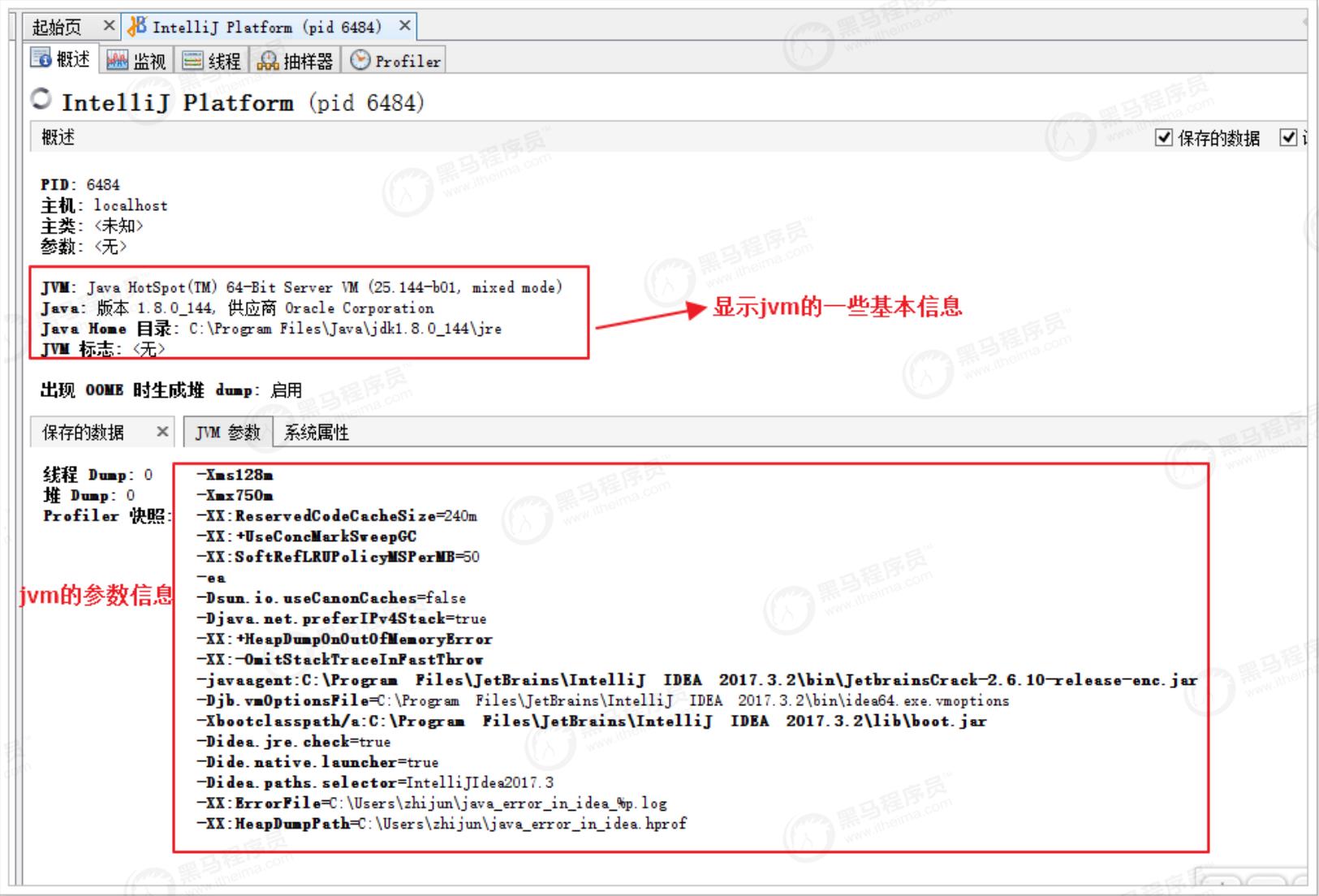Click the -Didea.paths.selector parameter

coord(375,782)
